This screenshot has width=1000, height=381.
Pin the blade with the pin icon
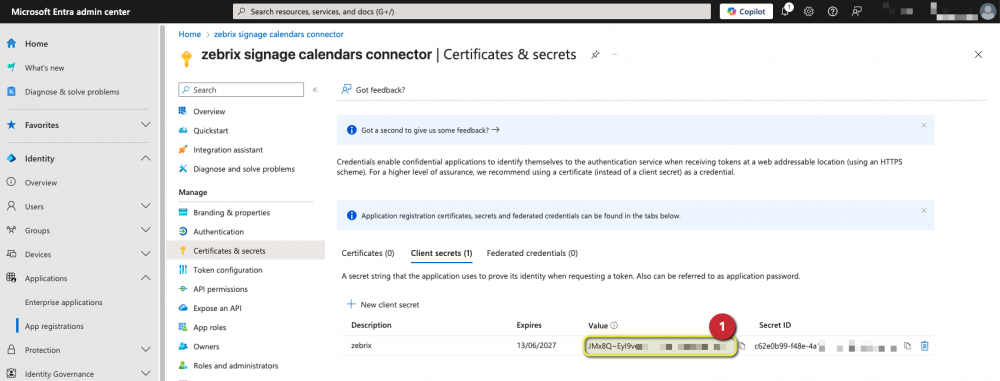point(594,55)
